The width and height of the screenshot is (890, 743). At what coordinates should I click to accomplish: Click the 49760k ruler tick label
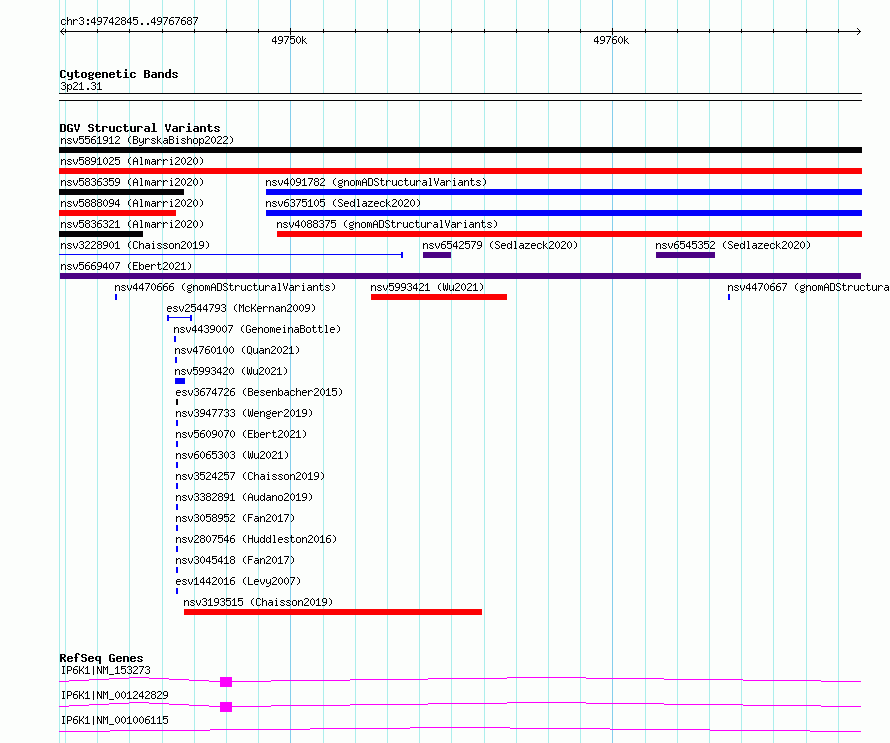click(611, 40)
